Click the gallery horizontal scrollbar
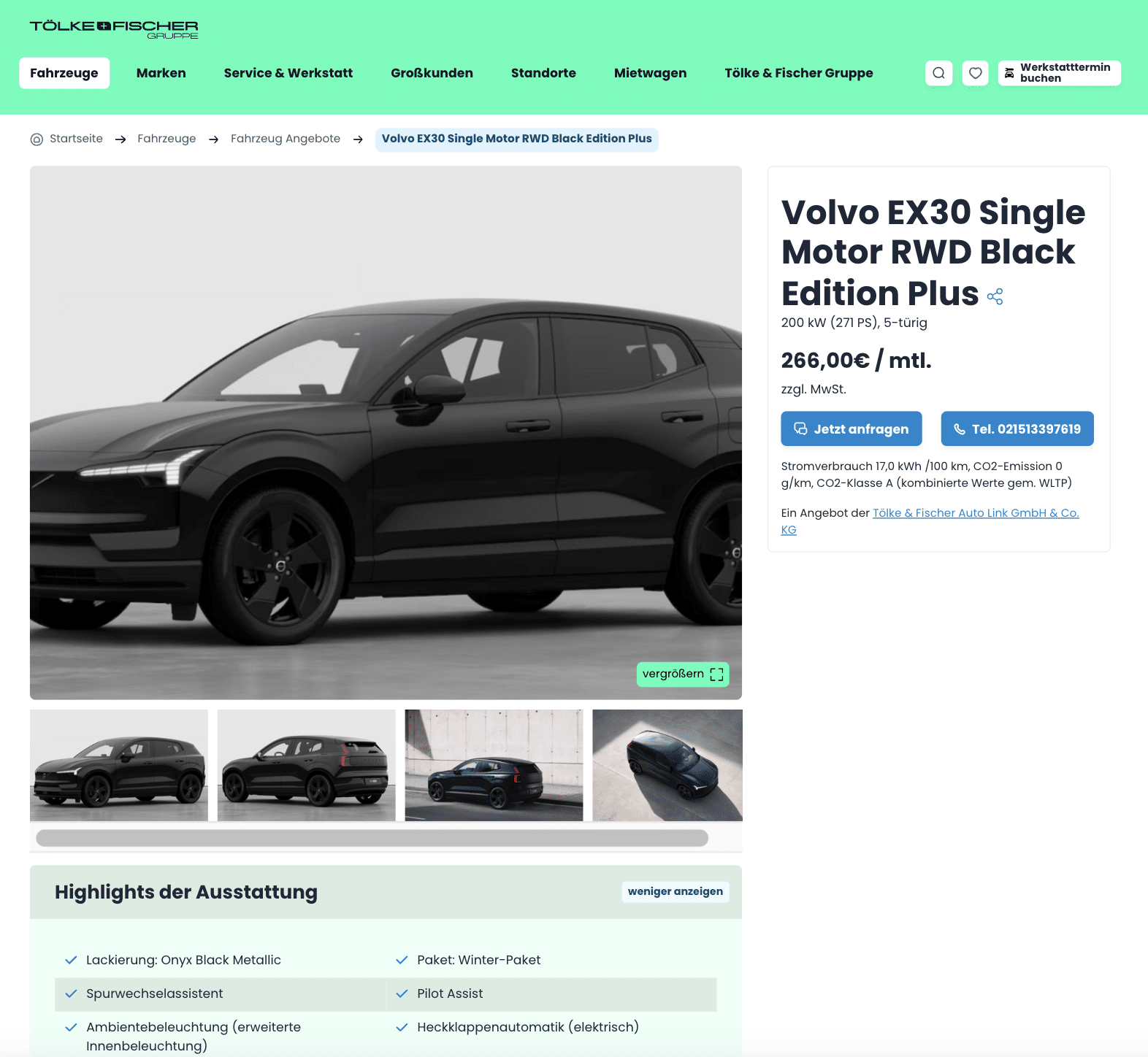 (372, 838)
